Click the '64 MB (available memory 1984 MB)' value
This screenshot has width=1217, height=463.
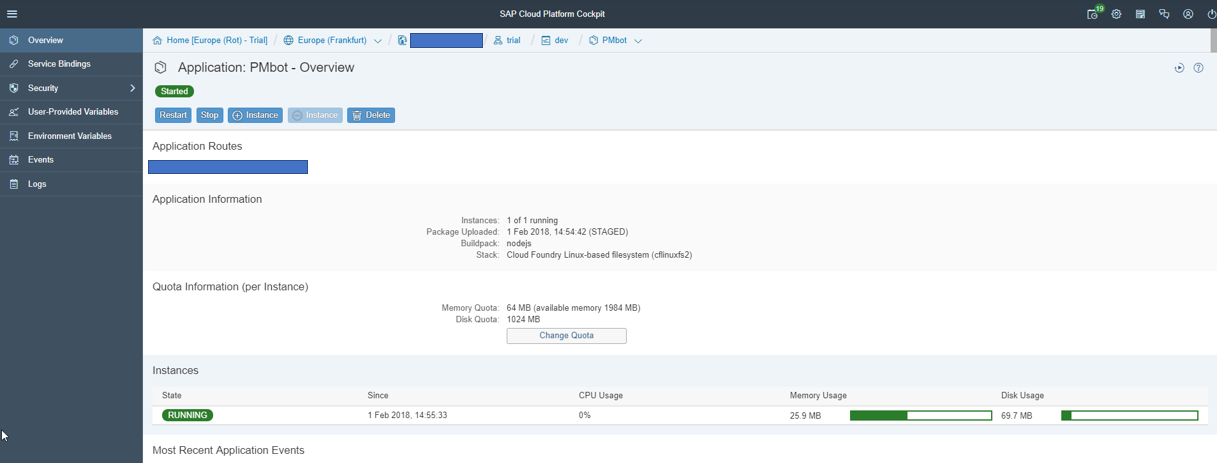click(x=574, y=308)
